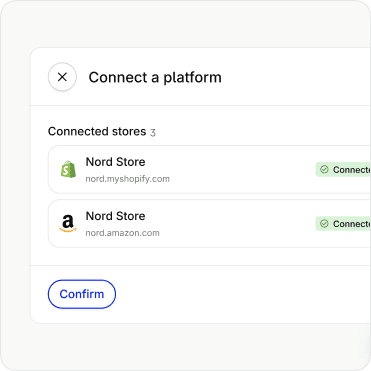
Task: Click the Connected status badge for Amazon store
Action: click(x=343, y=223)
